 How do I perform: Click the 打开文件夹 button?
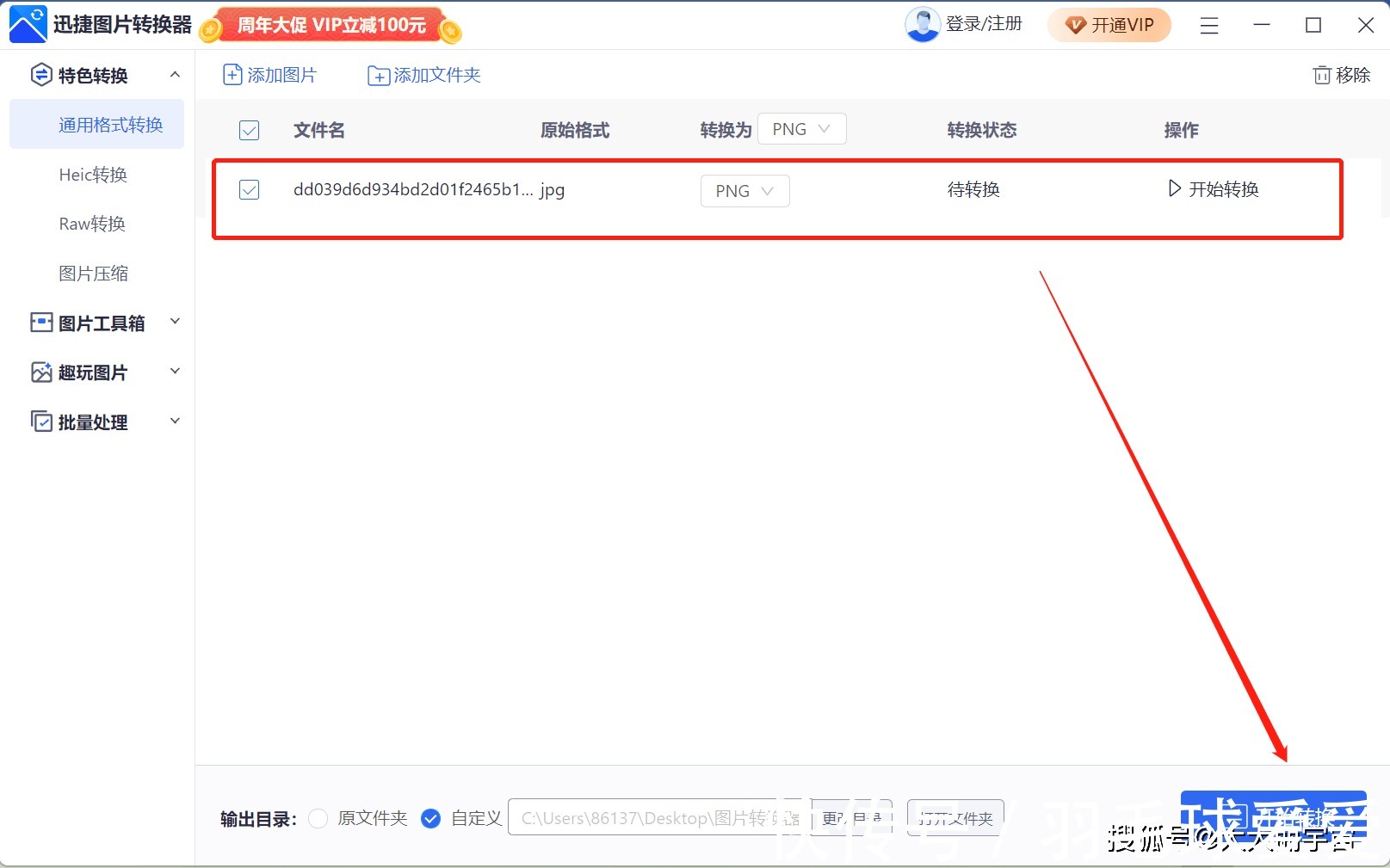pyautogui.click(x=955, y=817)
